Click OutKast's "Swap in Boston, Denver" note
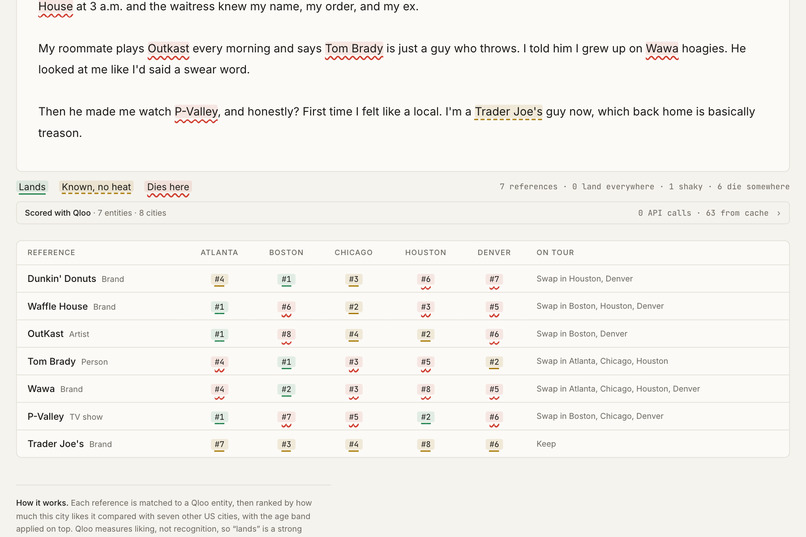 pyautogui.click(x=582, y=334)
